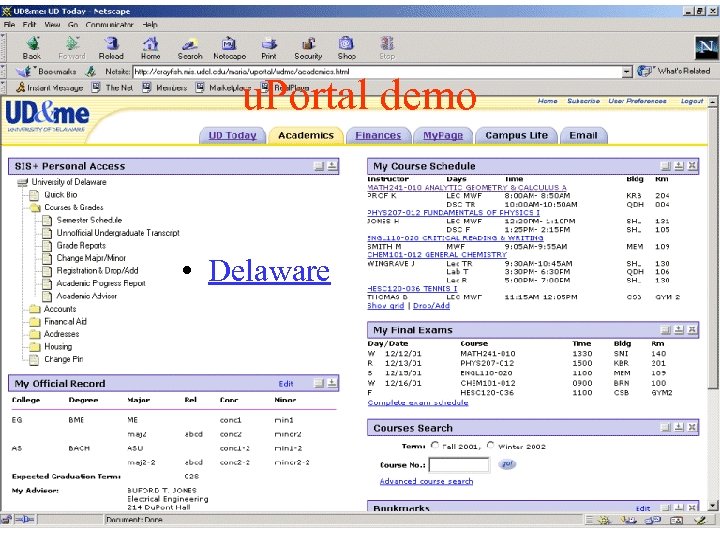Open Instant Message shortcut

pyautogui.click(x=50, y=87)
